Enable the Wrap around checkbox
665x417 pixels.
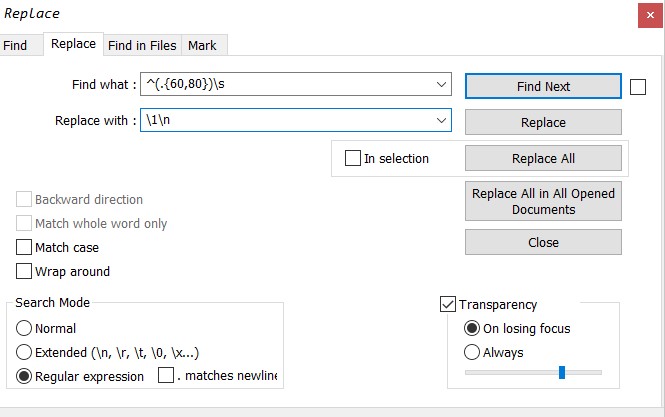tap(24, 271)
